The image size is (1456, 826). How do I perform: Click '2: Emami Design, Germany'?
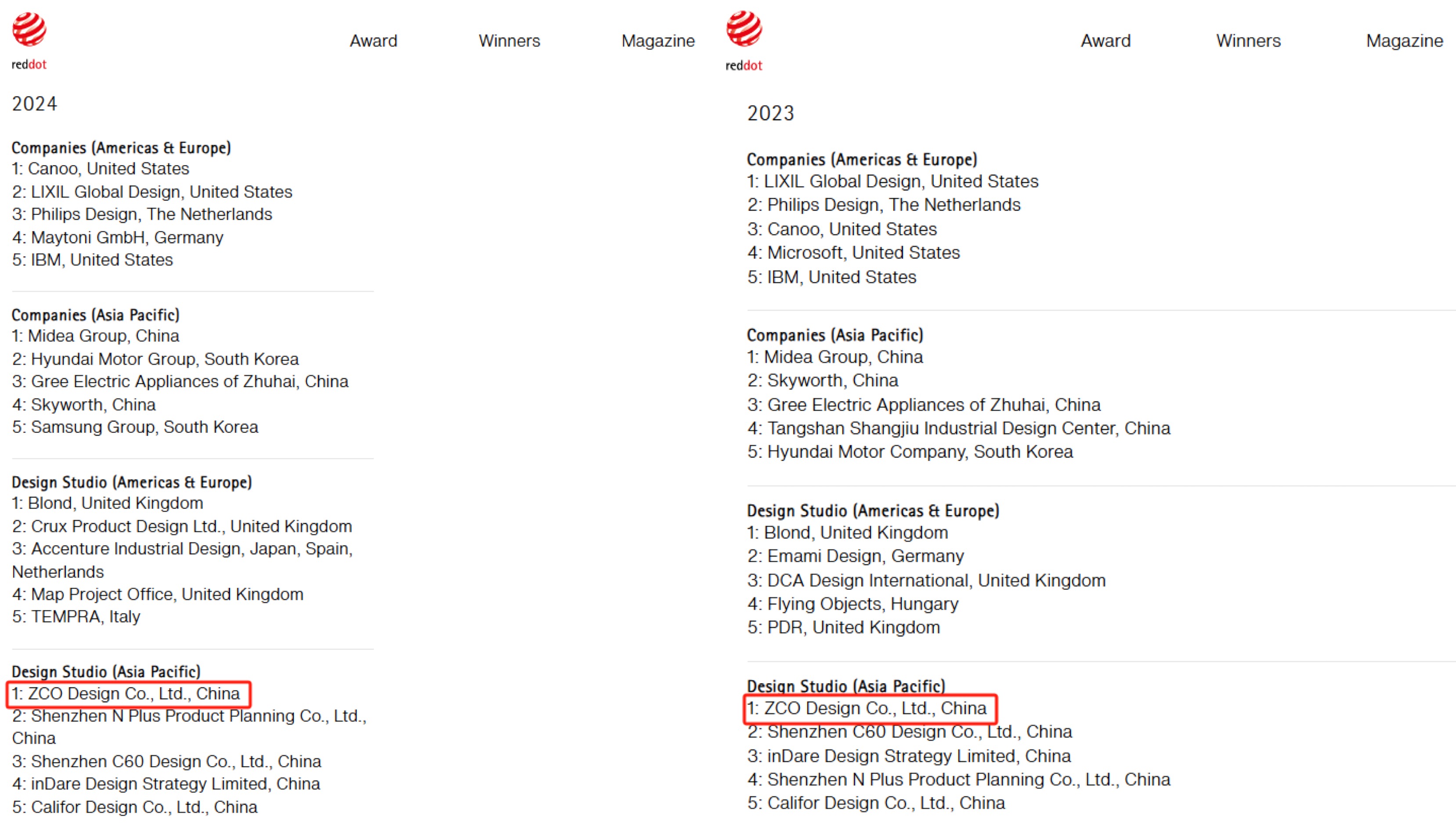pos(855,556)
